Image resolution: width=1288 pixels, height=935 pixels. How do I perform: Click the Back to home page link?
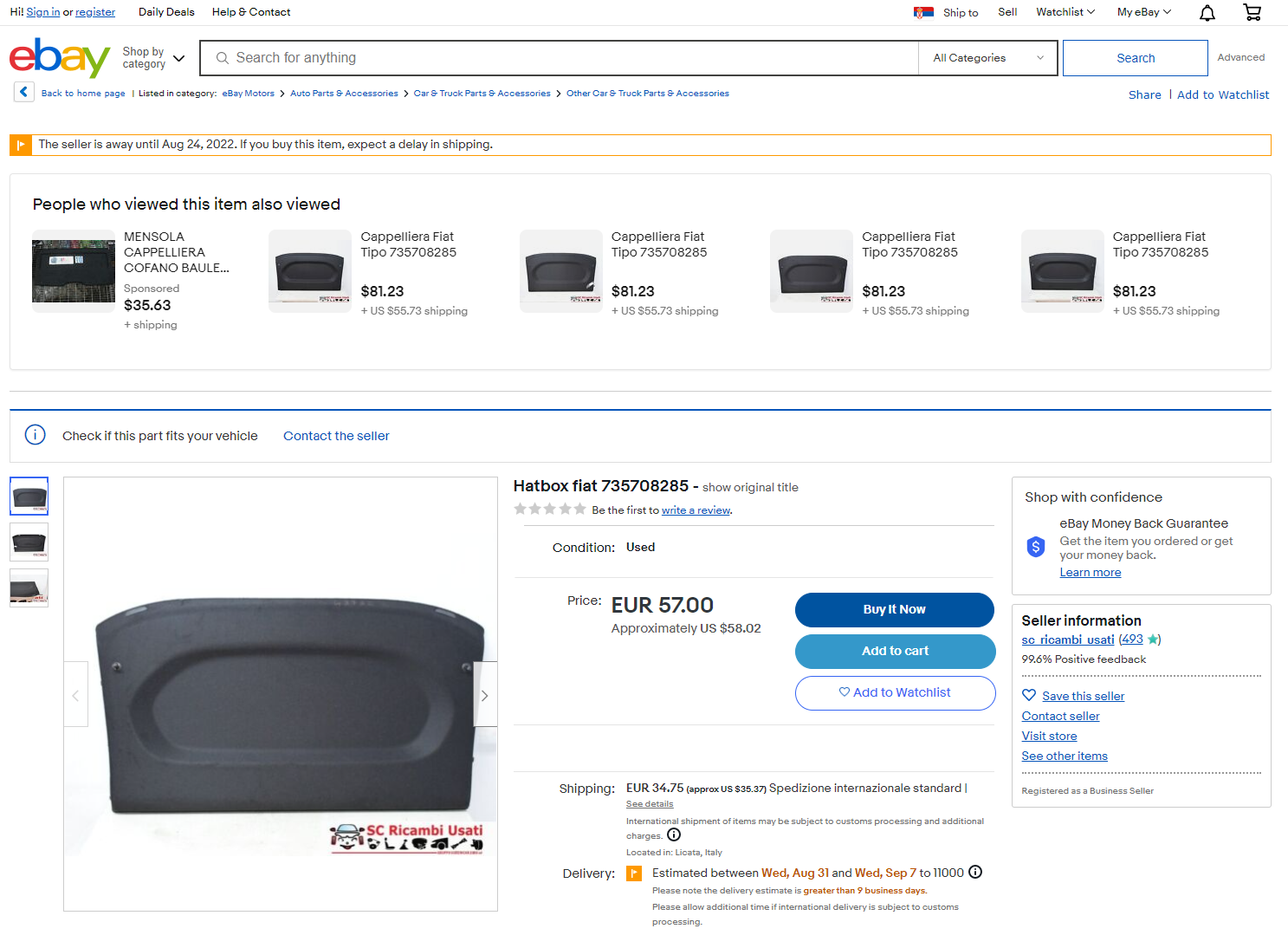(x=83, y=93)
